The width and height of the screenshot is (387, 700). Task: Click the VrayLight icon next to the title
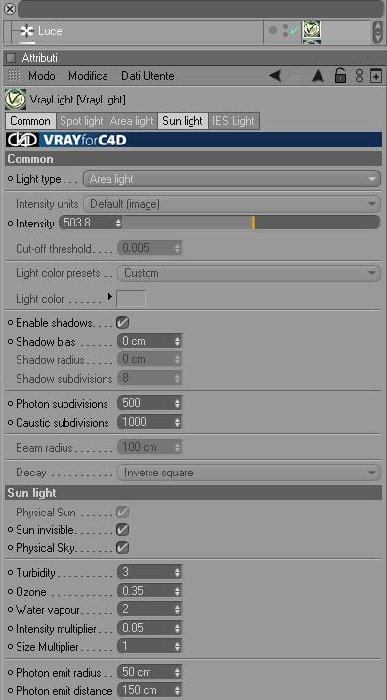coord(15,99)
